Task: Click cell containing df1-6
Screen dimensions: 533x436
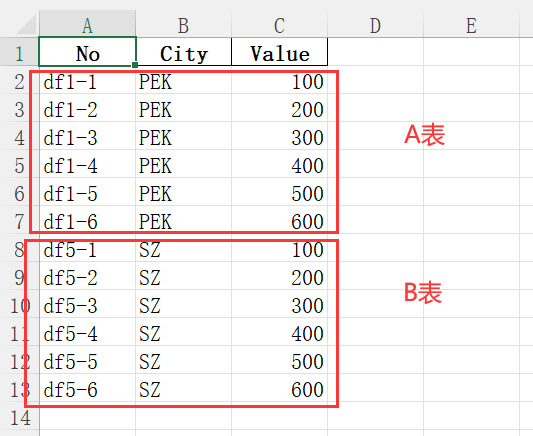Action: (x=87, y=220)
